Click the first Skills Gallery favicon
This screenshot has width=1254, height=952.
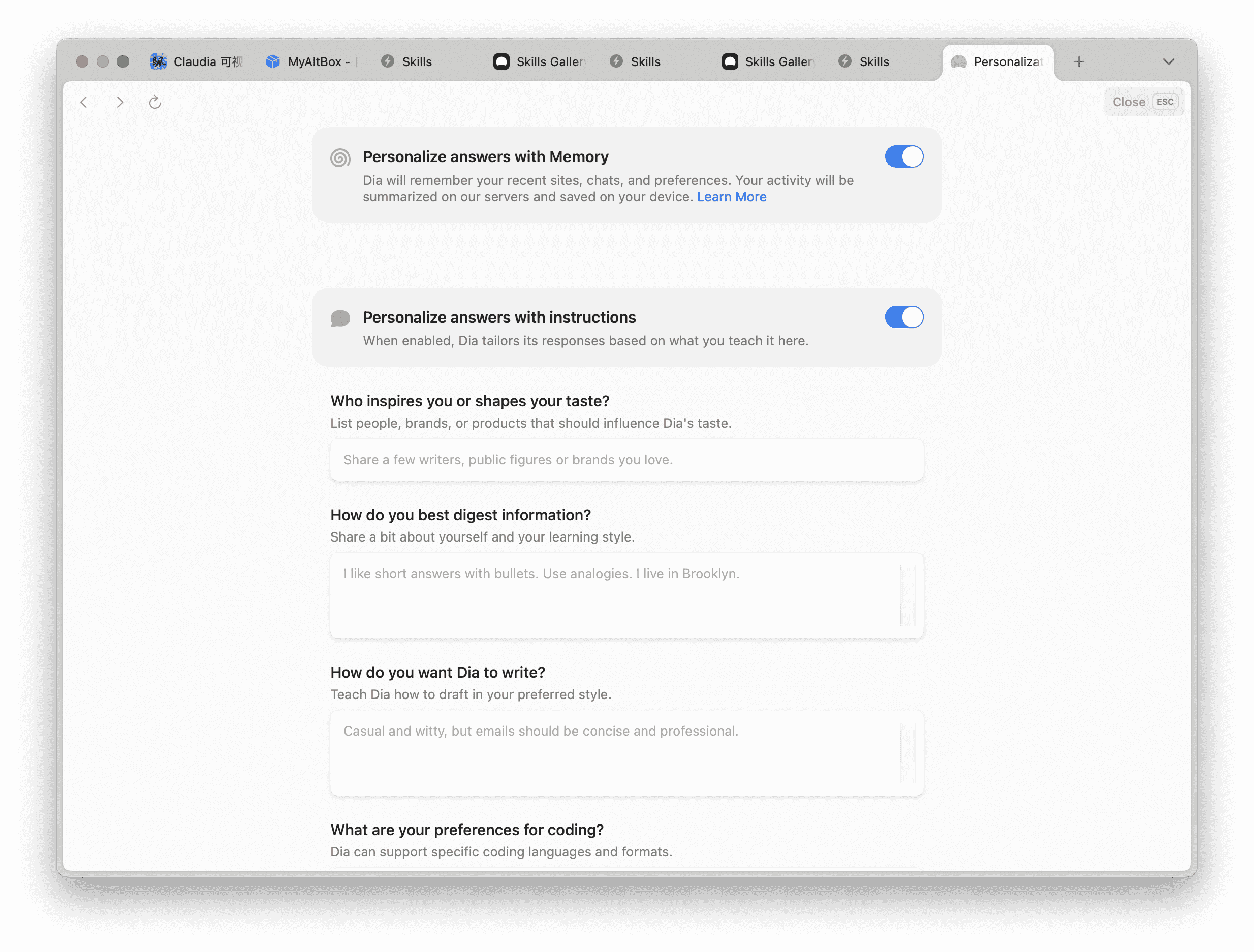pos(501,62)
